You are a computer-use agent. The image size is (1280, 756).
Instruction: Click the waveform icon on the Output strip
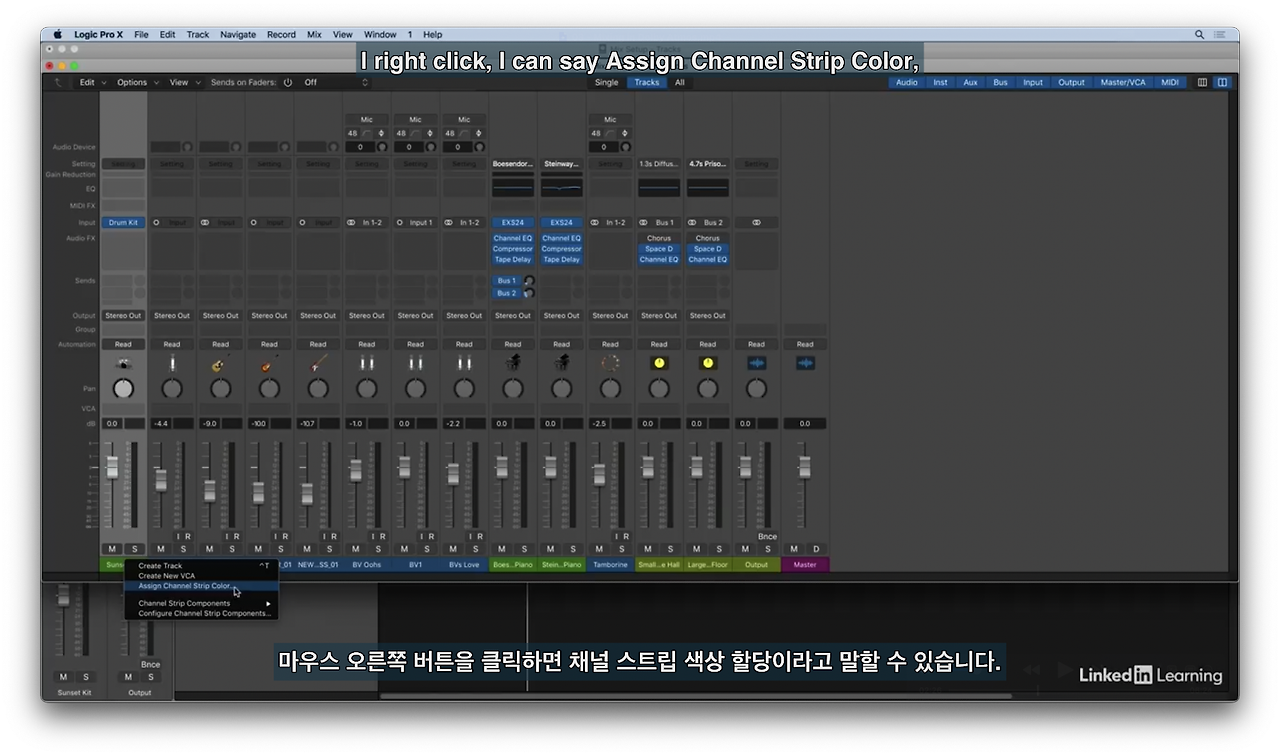point(757,364)
